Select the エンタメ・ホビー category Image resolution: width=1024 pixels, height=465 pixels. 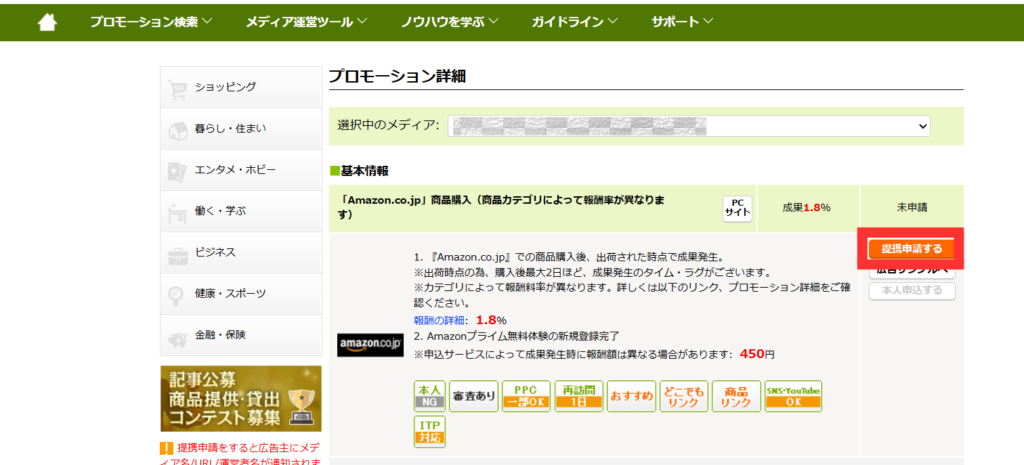[x=240, y=170]
